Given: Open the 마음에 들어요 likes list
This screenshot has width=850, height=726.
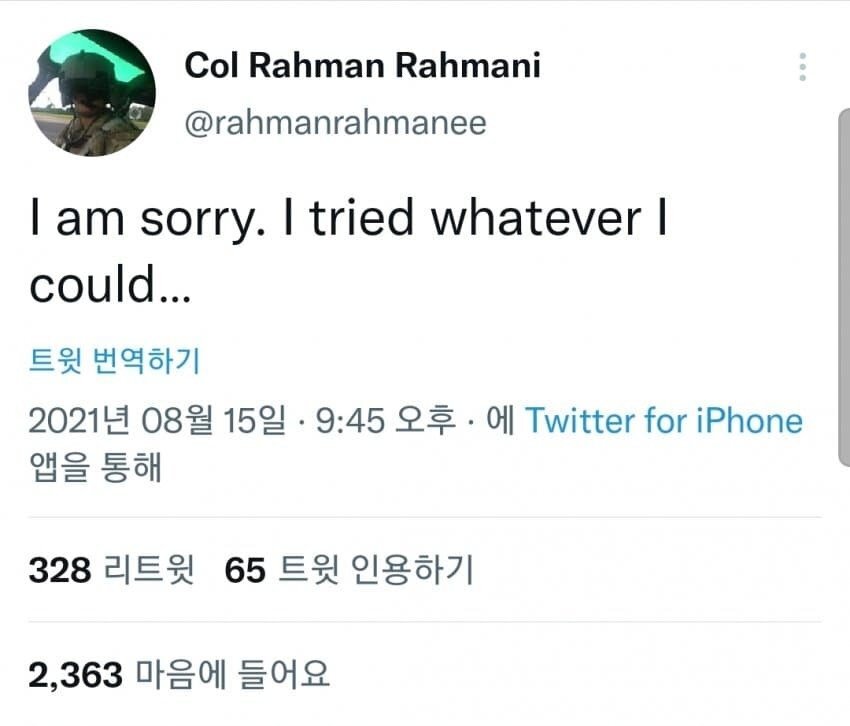Looking at the screenshot, I should click(x=232, y=676).
